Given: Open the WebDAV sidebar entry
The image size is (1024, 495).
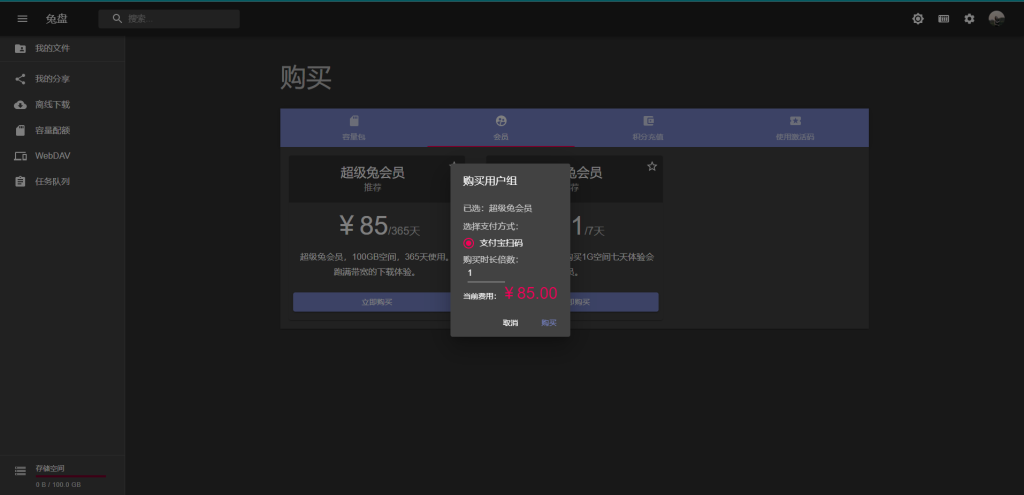Looking at the screenshot, I should (52, 156).
